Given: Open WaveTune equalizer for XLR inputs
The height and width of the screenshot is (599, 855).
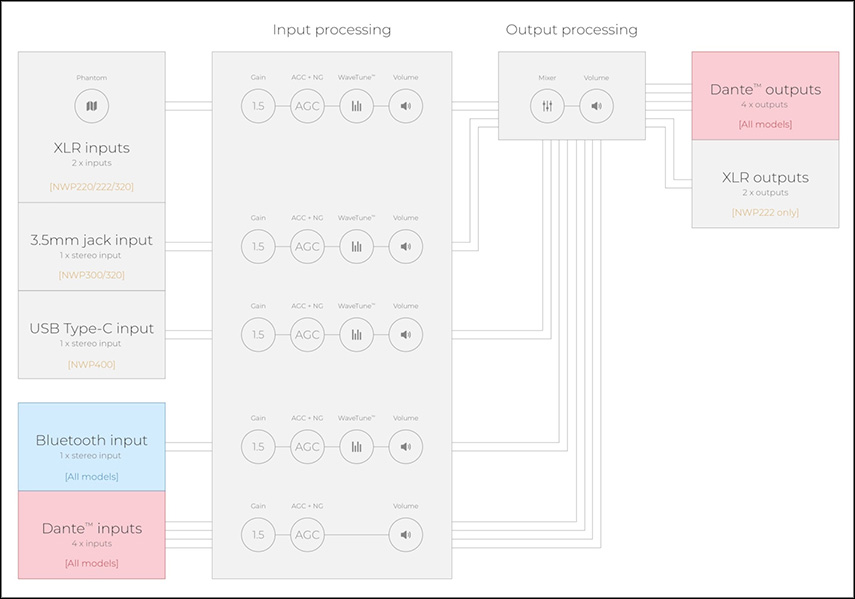Looking at the screenshot, I should 356,106.
